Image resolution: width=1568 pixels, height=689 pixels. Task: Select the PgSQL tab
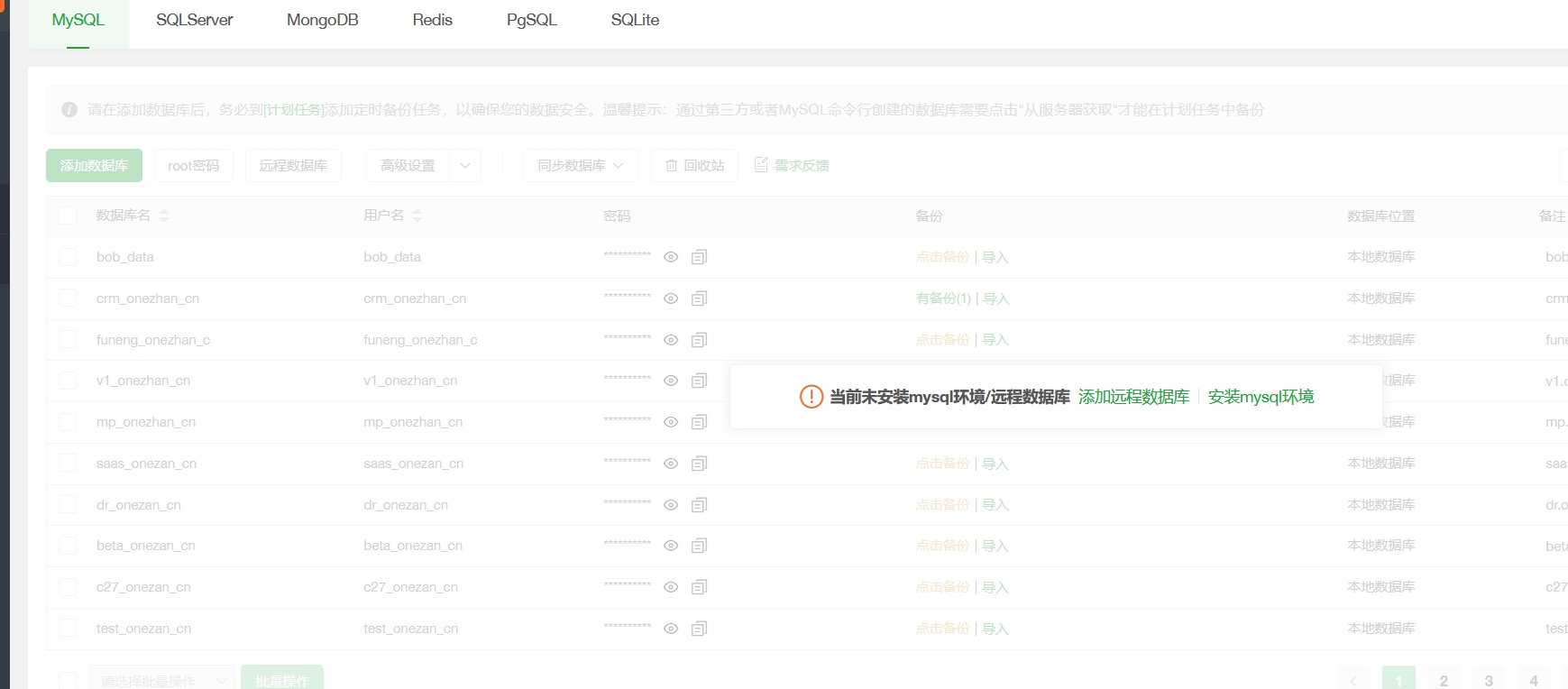pos(532,20)
